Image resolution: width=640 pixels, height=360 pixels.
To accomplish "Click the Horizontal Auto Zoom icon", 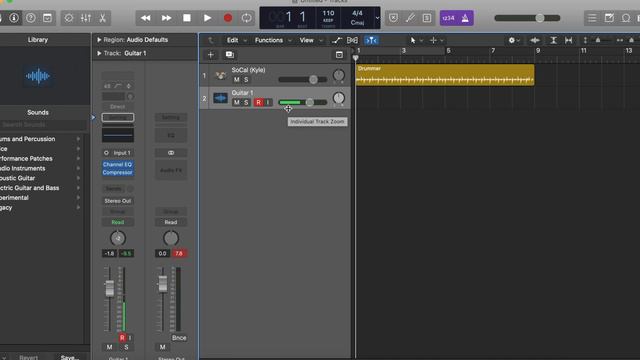I will coord(568,40).
